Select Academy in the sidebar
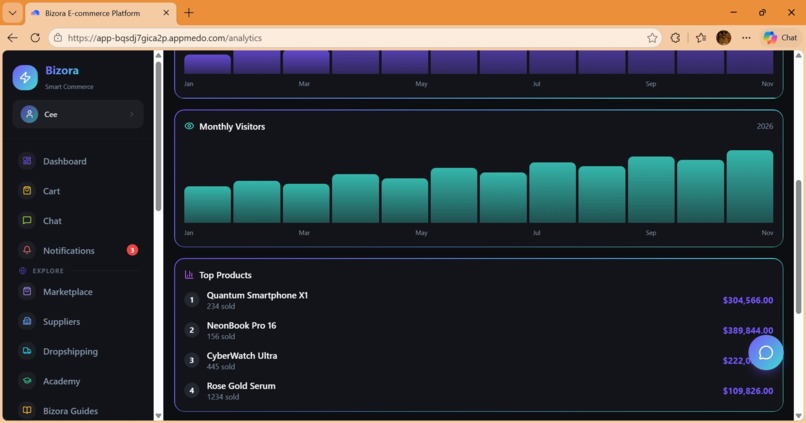This screenshot has width=806, height=423. coord(78,381)
